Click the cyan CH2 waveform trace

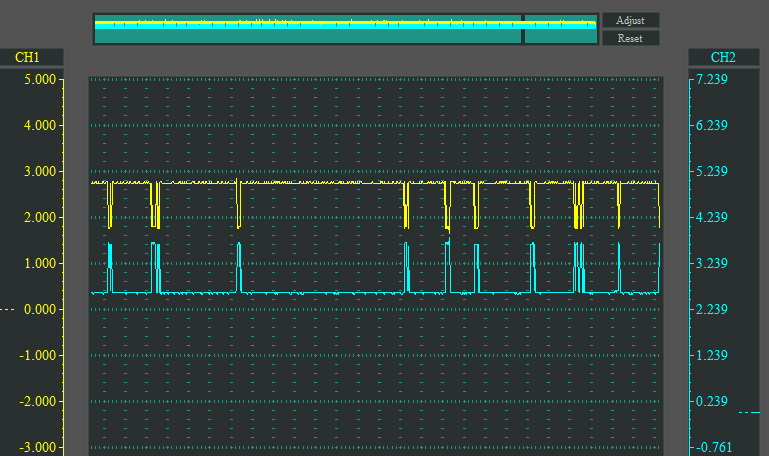pos(300,293)
